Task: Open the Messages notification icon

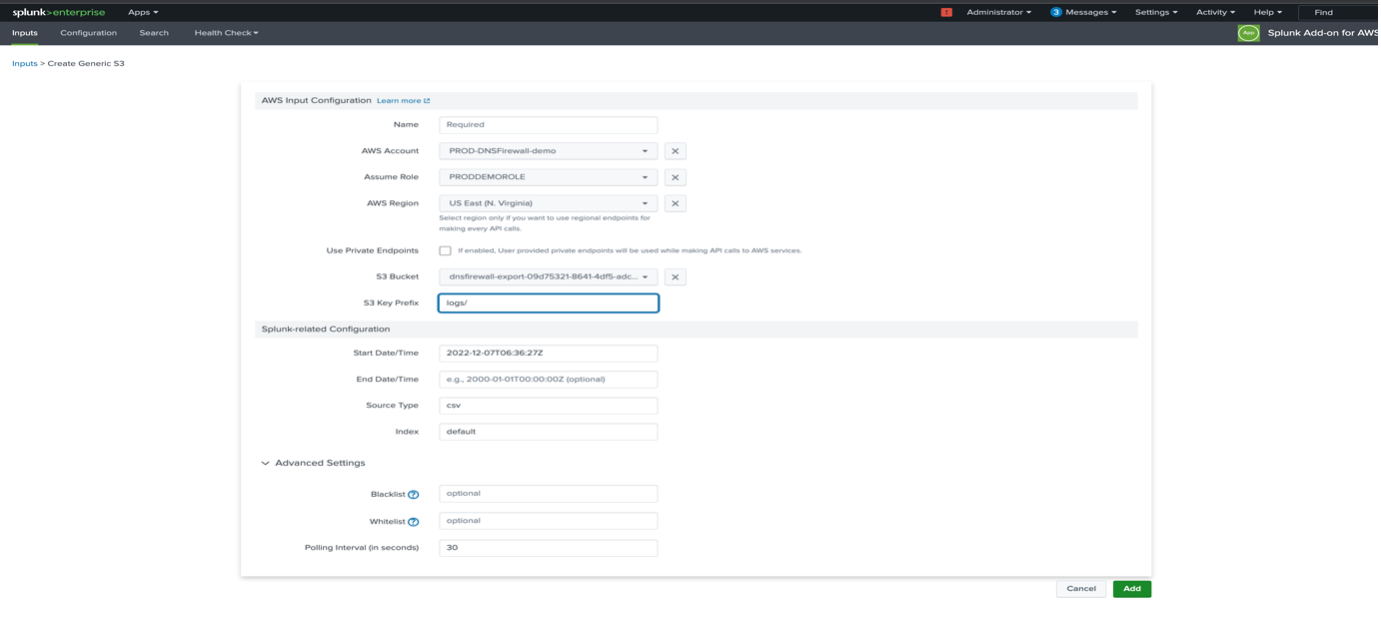Action: click(x=1054, y=12)
